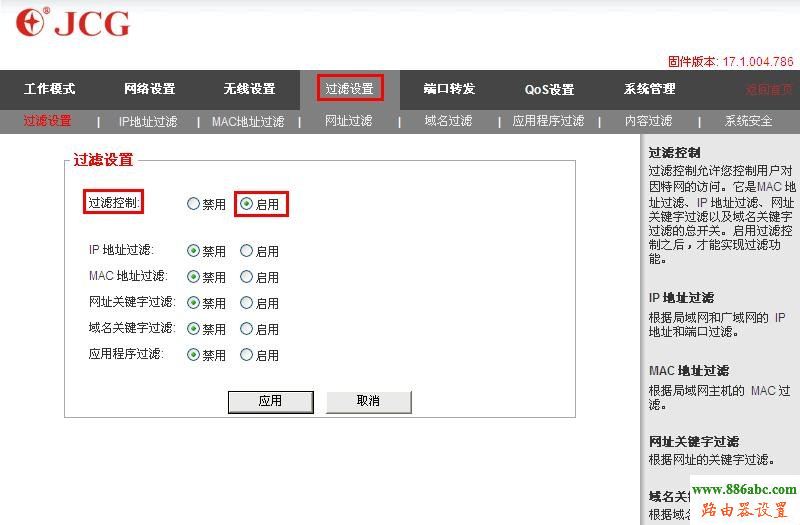800x525 pixels.
Task: Set 网址关键字过滤 to 启用
Action: [246, 303]
